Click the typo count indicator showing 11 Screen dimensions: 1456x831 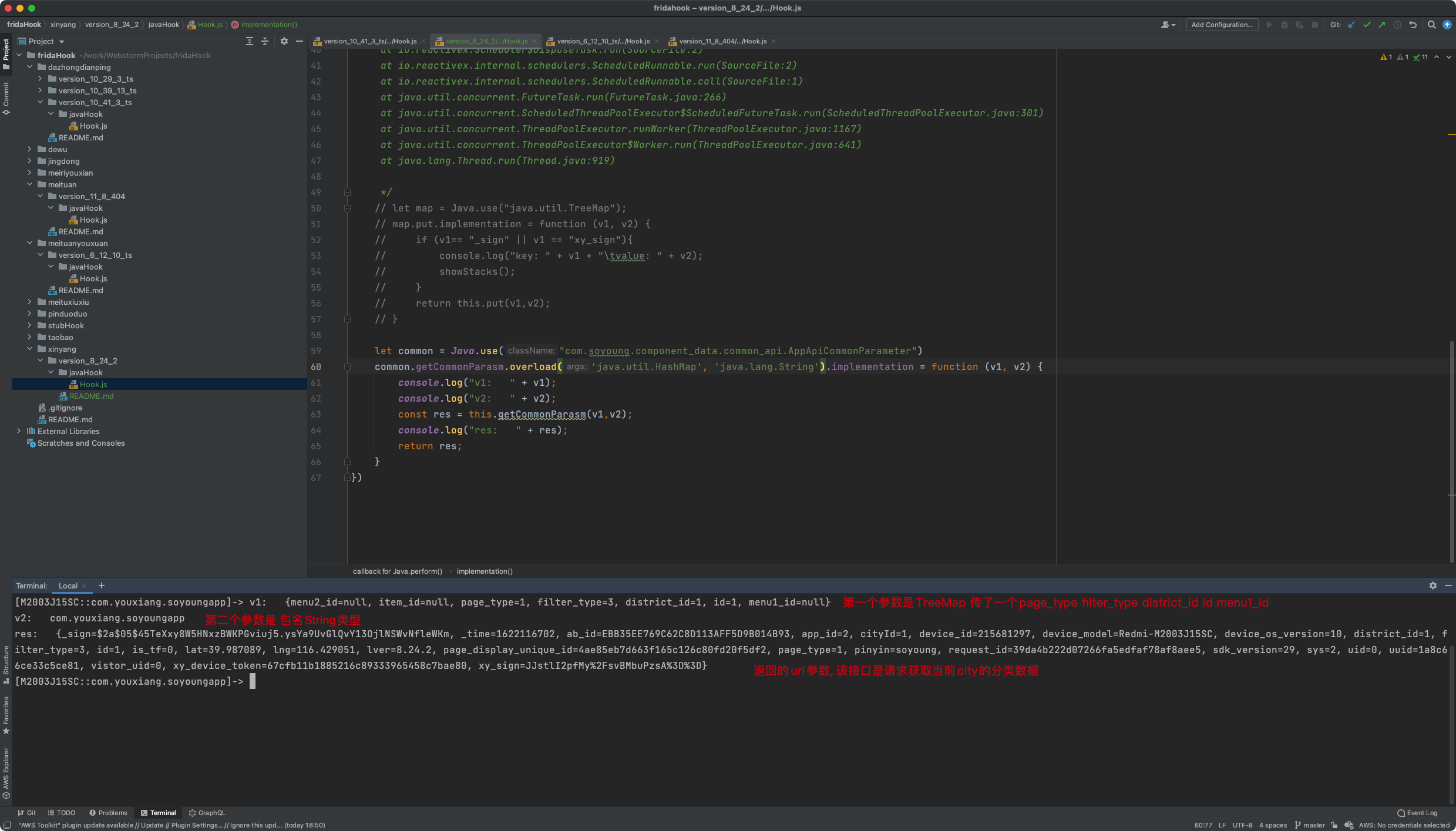[x=1421, y=57]
